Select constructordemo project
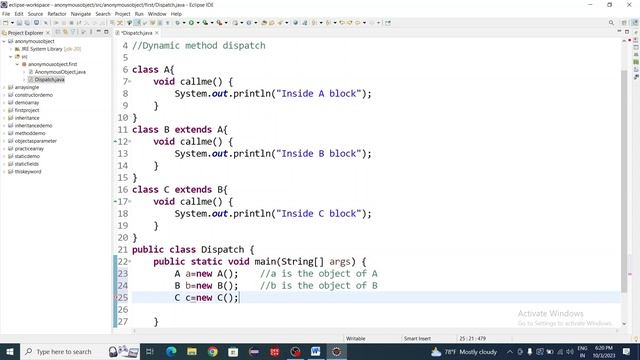This screenshot has width=640, height=360. click(34, 95)
